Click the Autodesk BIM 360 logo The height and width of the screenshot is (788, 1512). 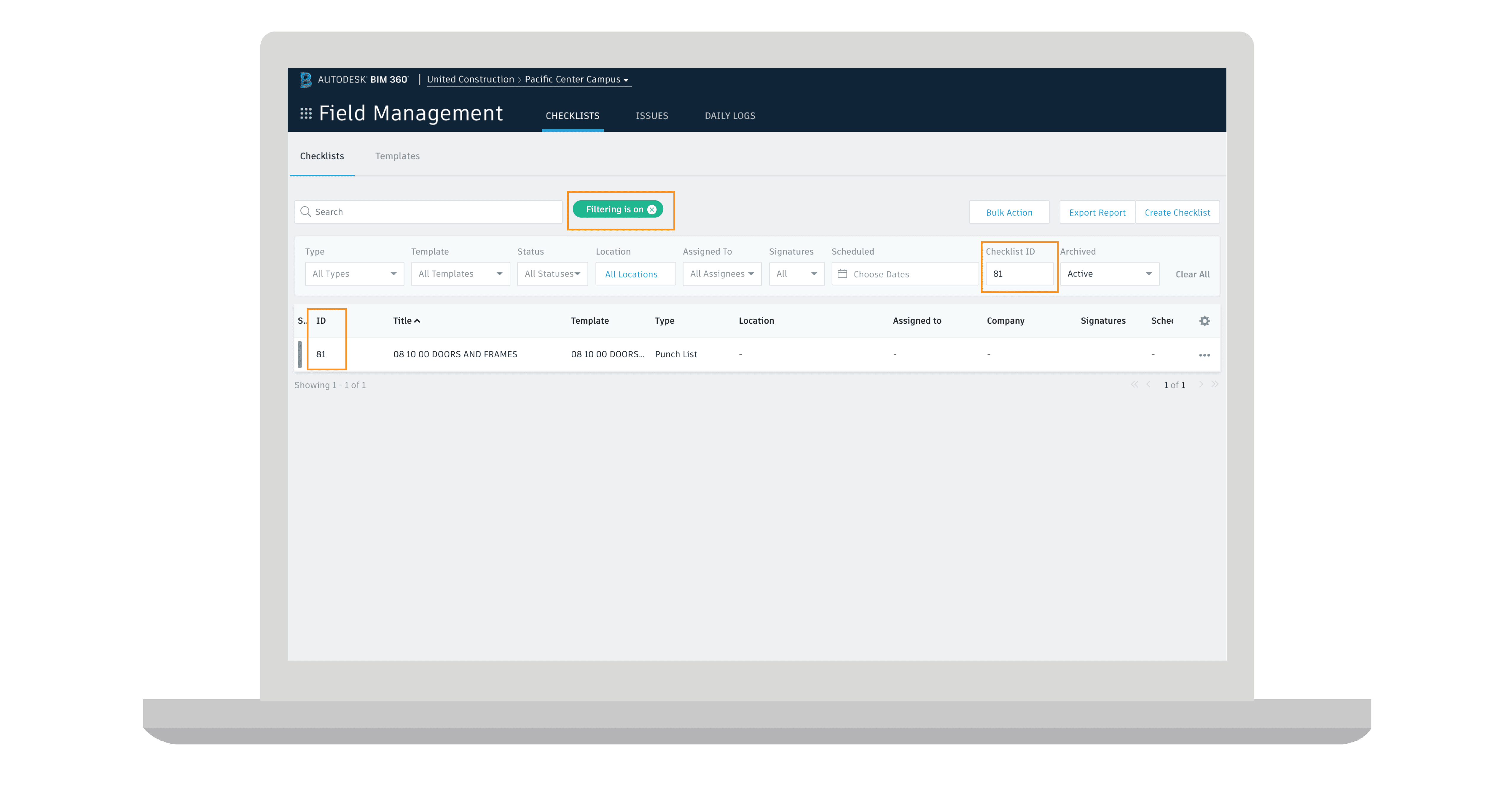[x=306, y=79]
